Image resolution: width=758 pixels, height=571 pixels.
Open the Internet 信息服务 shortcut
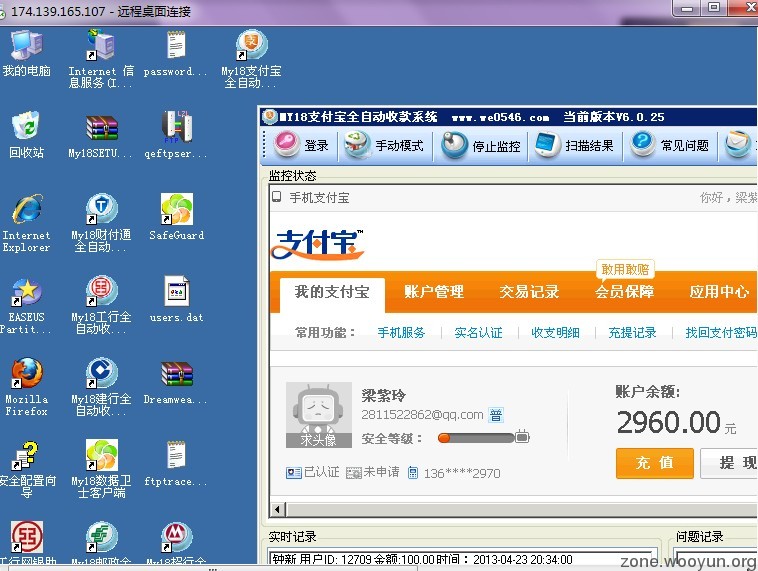pos(101,59)
